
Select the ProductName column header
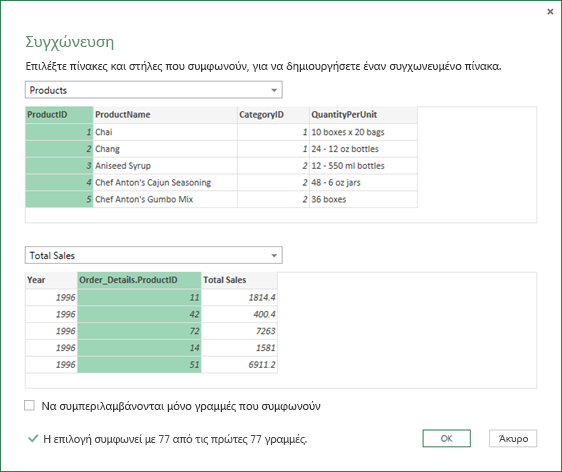(x=165, y=115)
